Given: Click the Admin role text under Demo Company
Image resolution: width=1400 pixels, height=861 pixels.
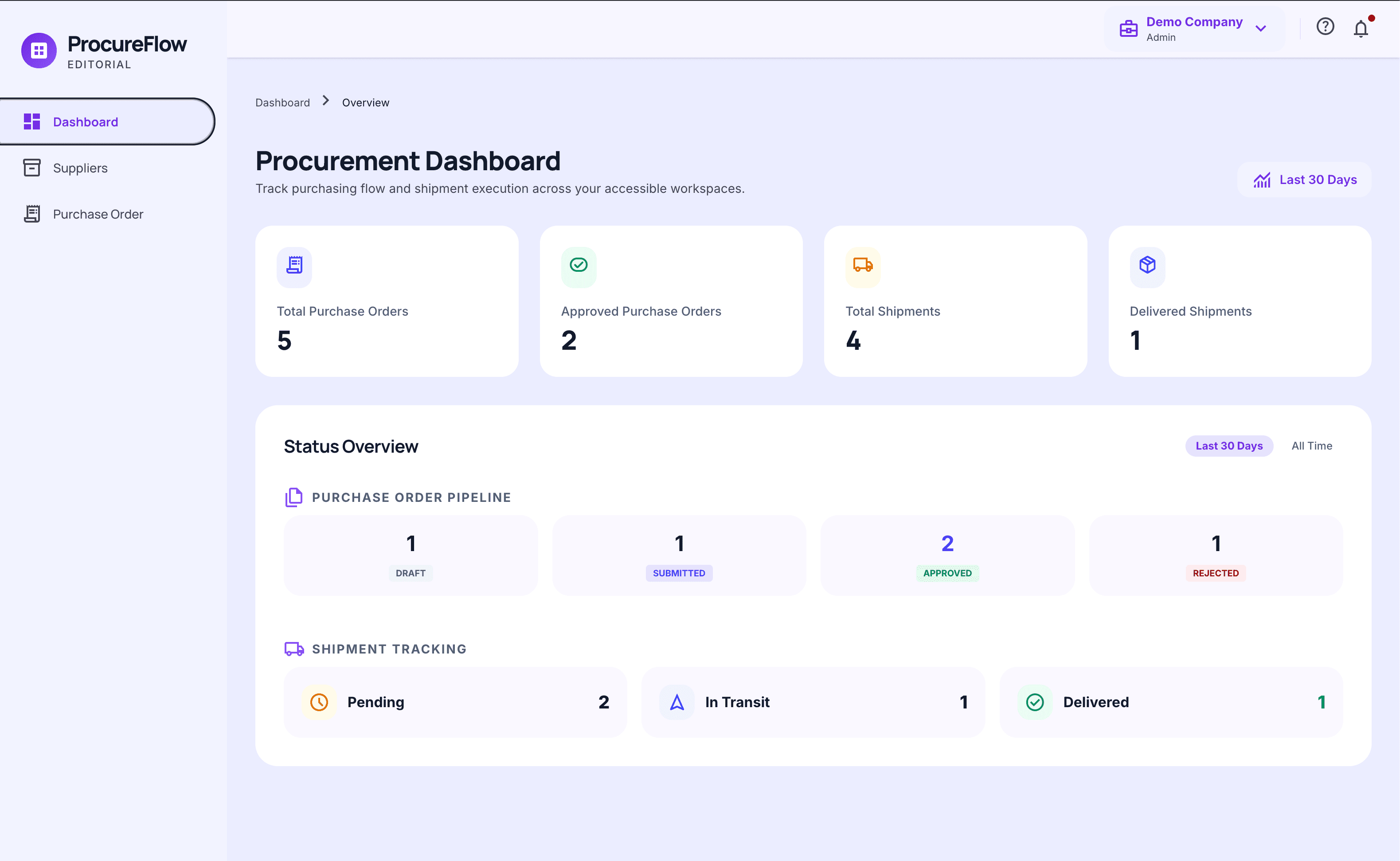Looking at the screenshot, I should [1161, 37].
